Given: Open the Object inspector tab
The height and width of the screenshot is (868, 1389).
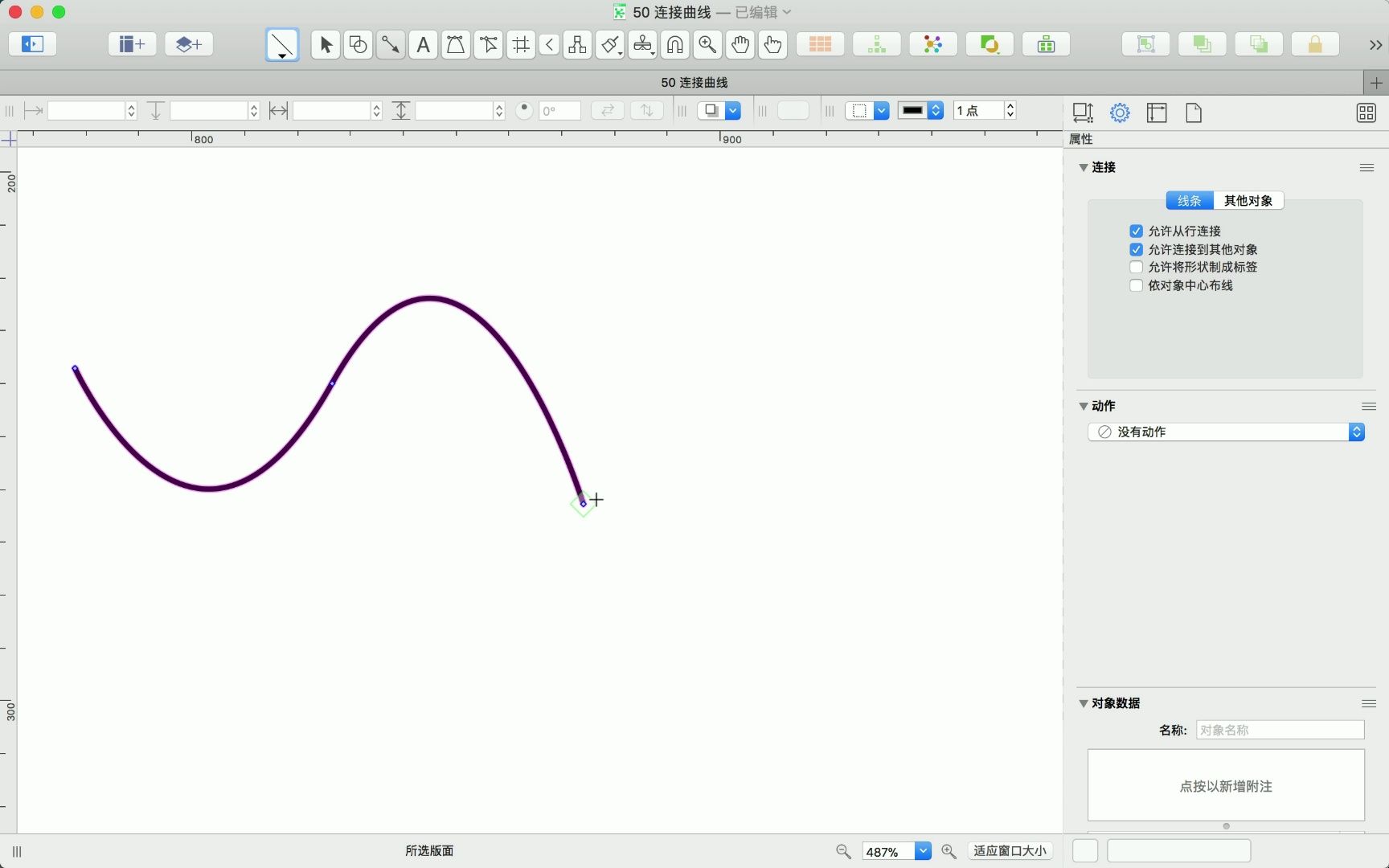Looking at the screenshot, I should [x=1083, y=113].
